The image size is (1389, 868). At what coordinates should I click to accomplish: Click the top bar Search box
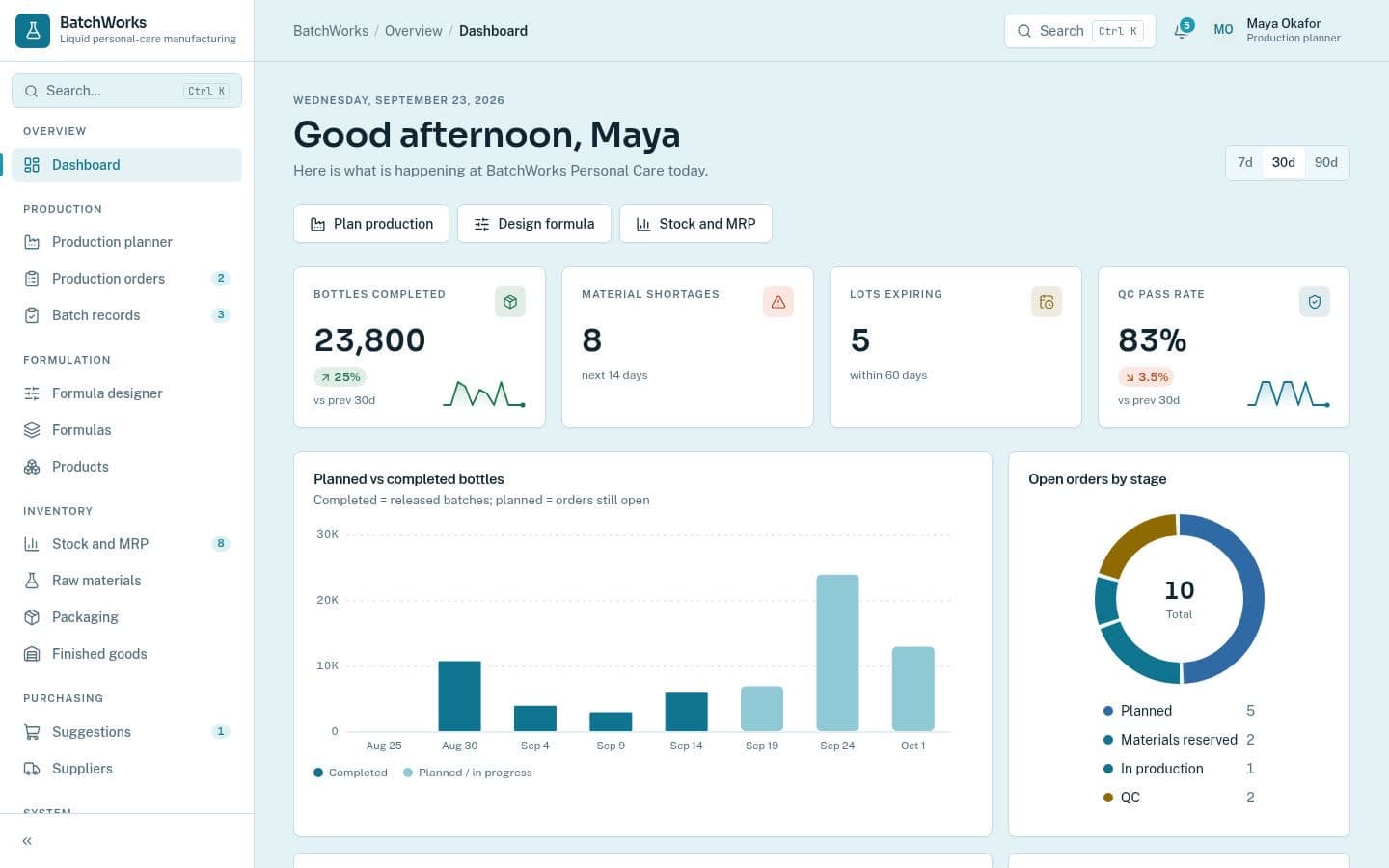1080,31
